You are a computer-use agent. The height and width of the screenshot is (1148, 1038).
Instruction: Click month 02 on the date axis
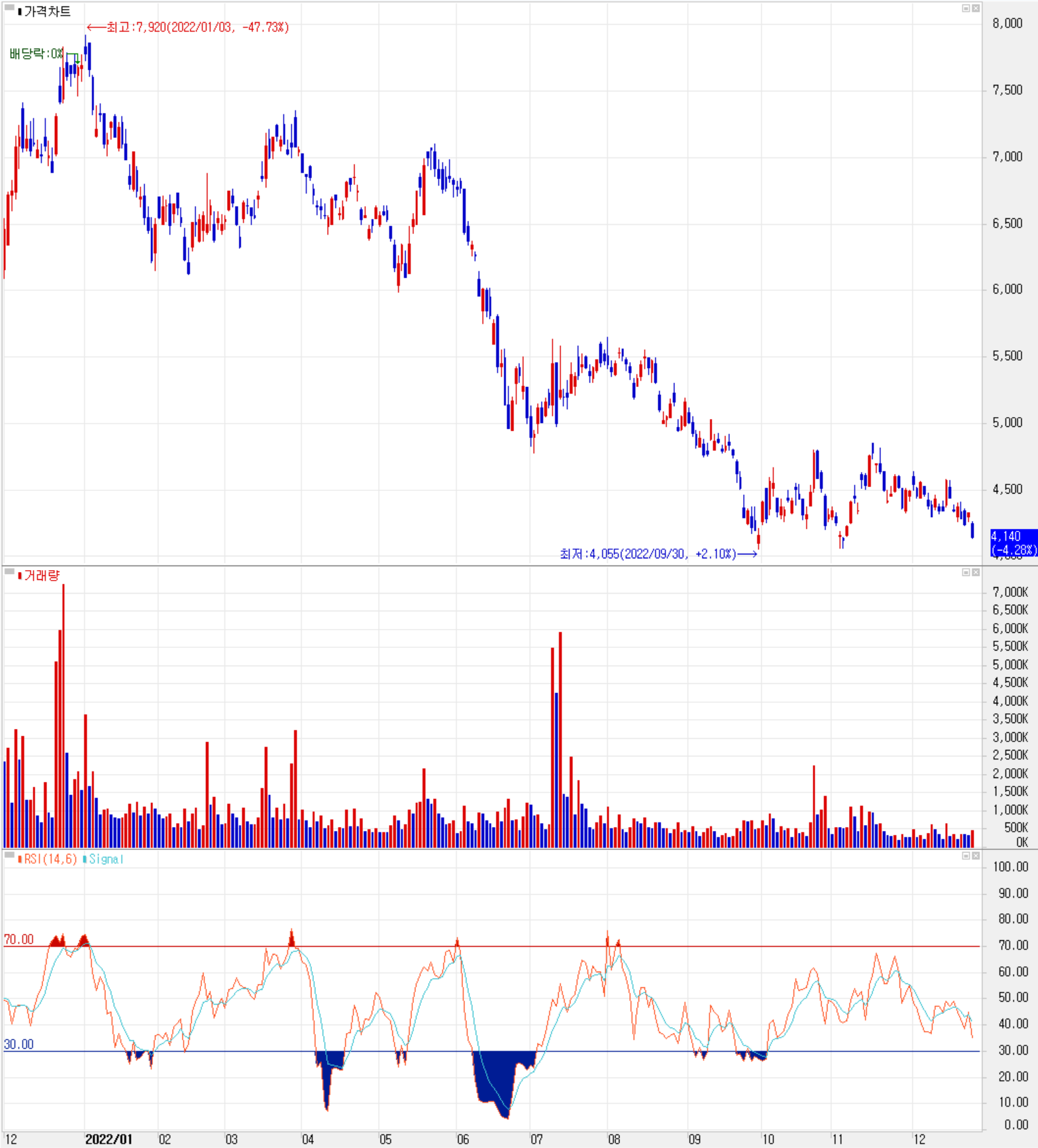click(165, 1140)
